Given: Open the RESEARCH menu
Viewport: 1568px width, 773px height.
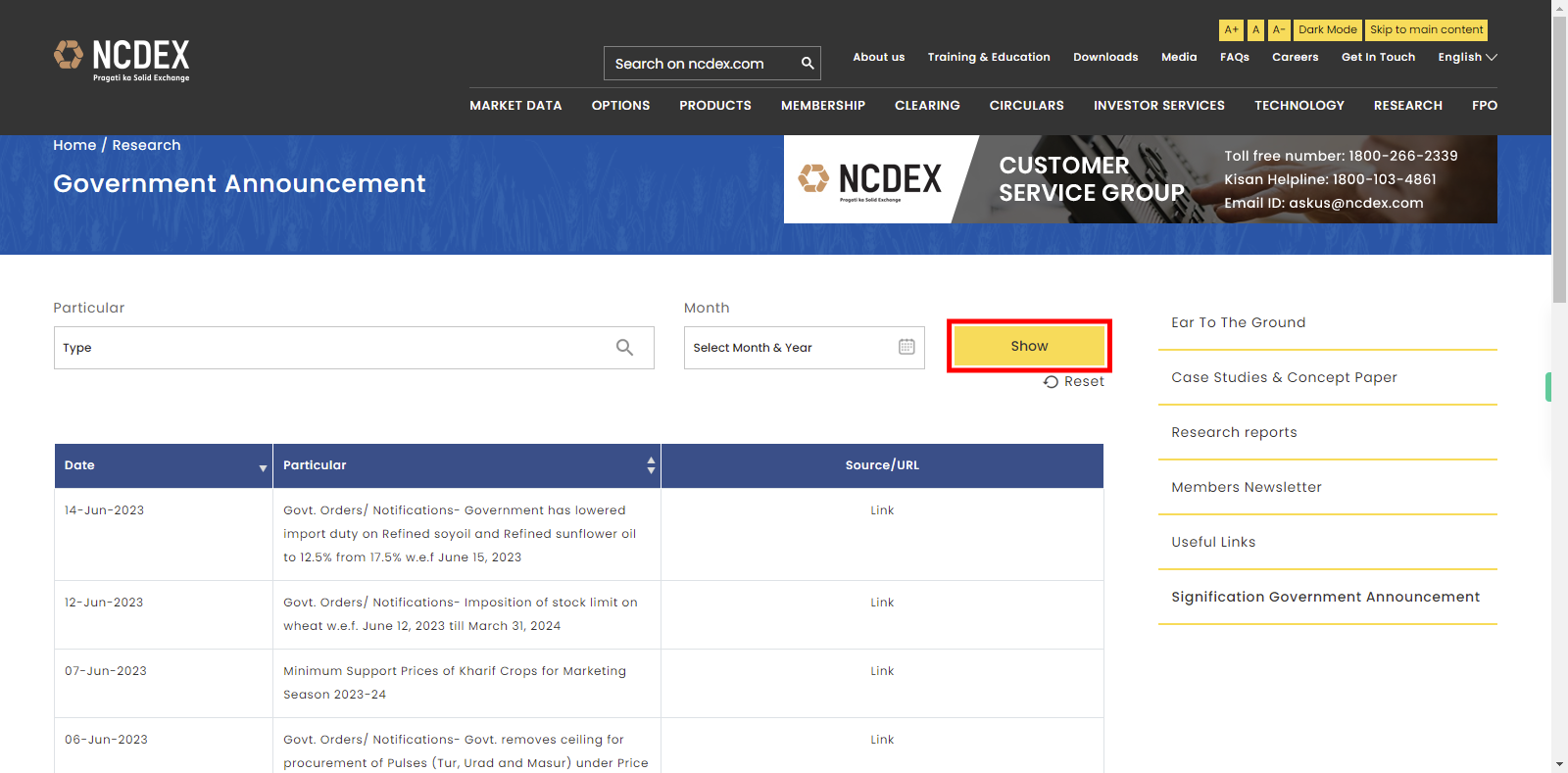Looking at the screenshot, I should pos(1407,105).
